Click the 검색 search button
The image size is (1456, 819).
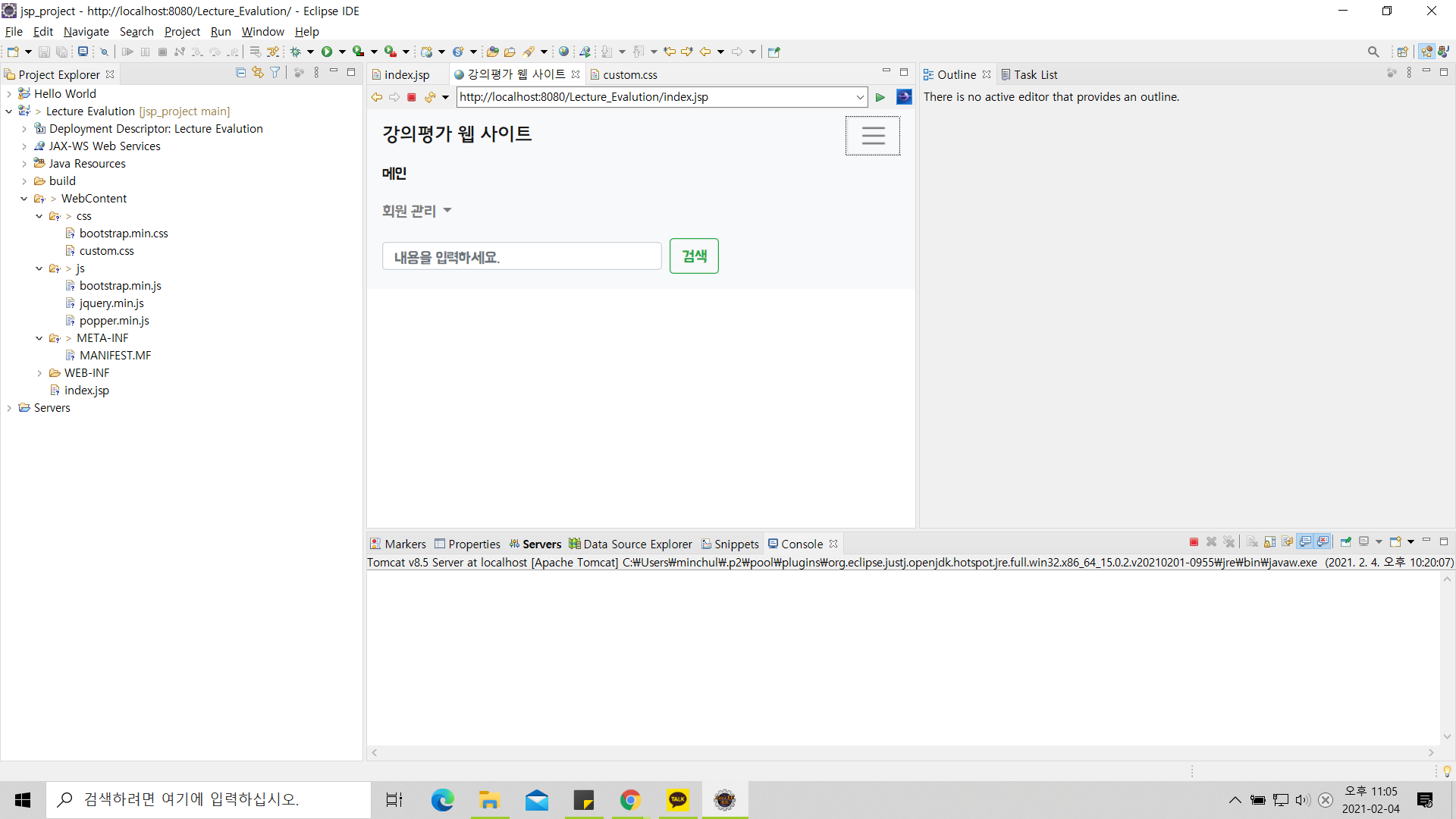pyautogui.click(x=694, y=256)
